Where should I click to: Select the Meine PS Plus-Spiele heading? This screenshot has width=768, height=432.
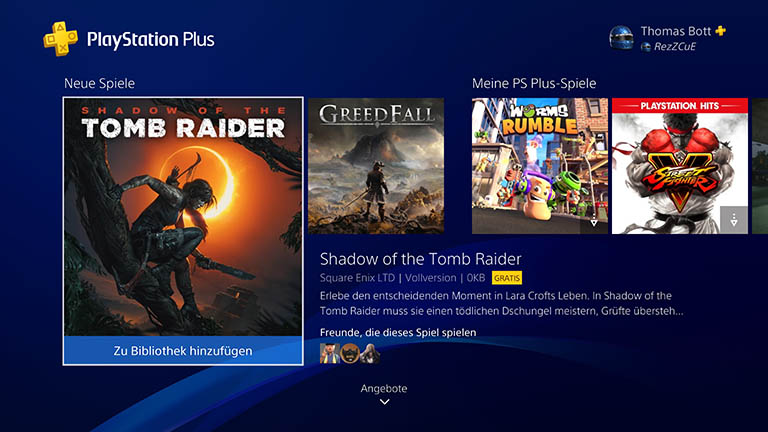(534, 83)
